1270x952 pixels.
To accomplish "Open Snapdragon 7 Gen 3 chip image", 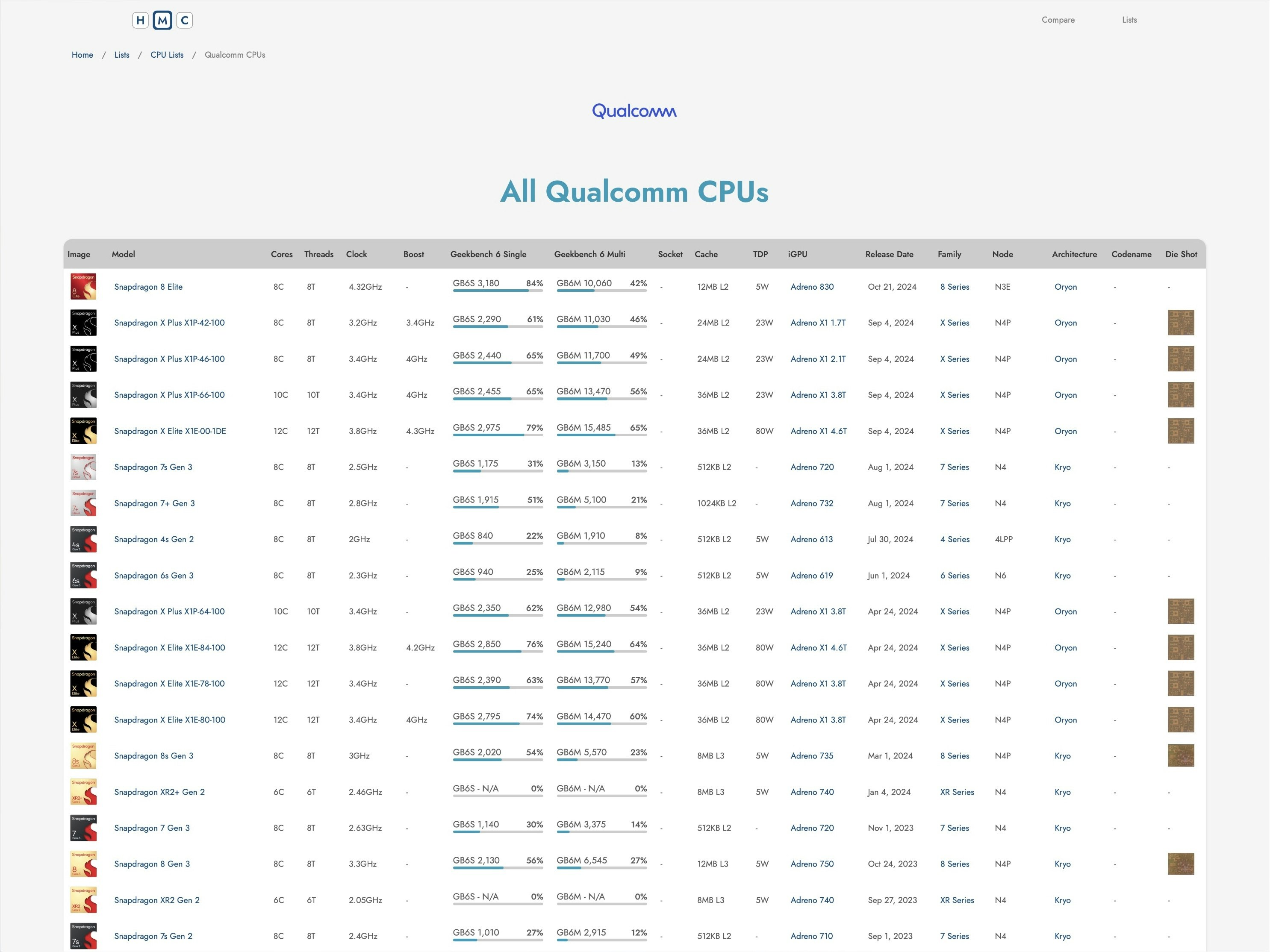I will tap(83, 828).
